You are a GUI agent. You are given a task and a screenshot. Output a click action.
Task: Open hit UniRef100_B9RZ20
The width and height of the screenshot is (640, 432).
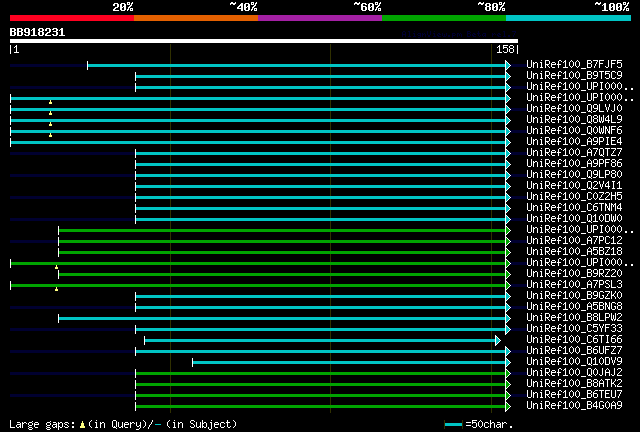pyautogui.click(x=574, y=274)
